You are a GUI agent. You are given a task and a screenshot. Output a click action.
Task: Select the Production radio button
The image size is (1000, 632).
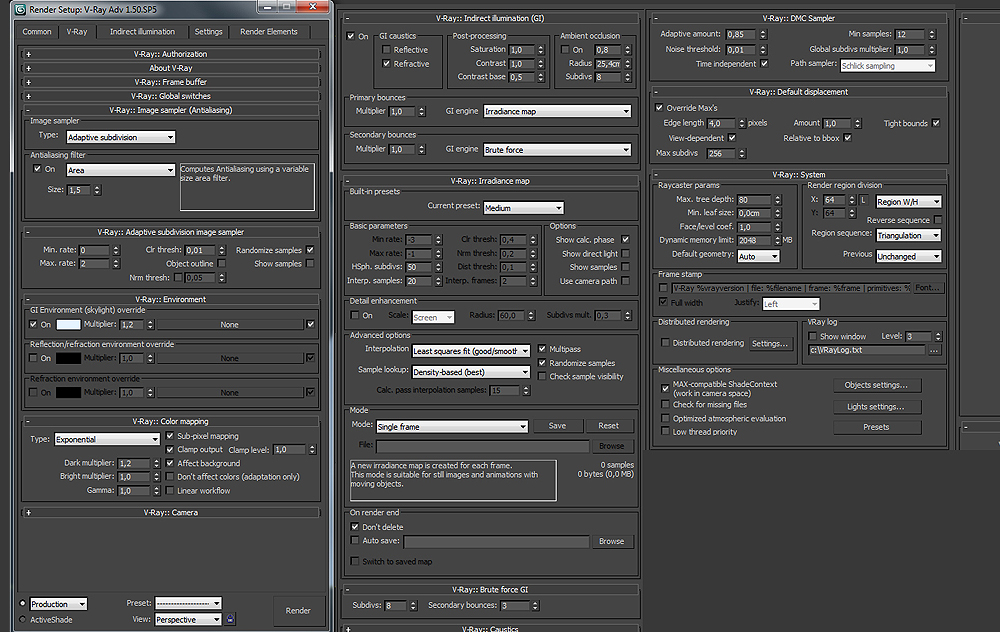point(23,603)
